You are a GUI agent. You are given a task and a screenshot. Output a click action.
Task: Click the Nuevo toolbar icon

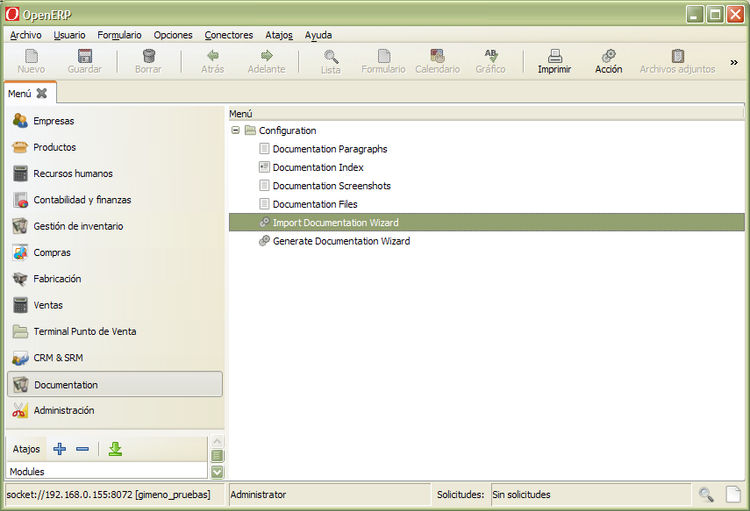click(31, 56)
